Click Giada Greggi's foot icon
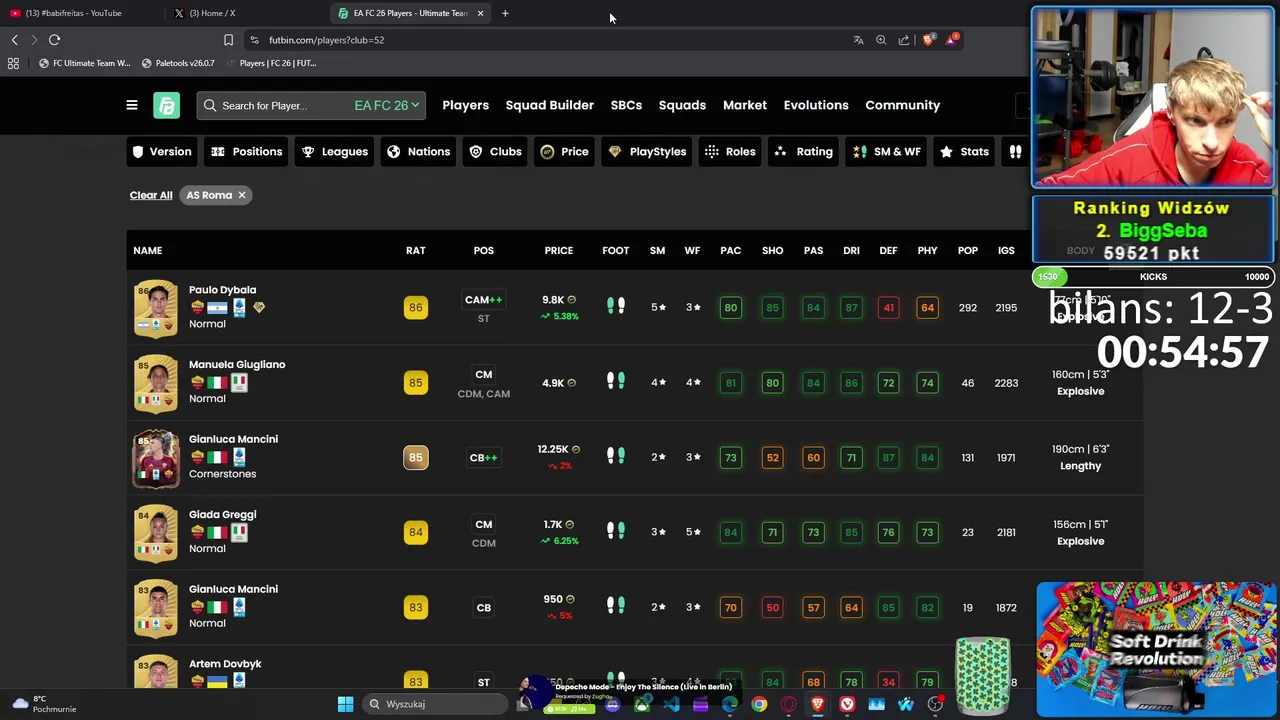 [x=616, y=531]
